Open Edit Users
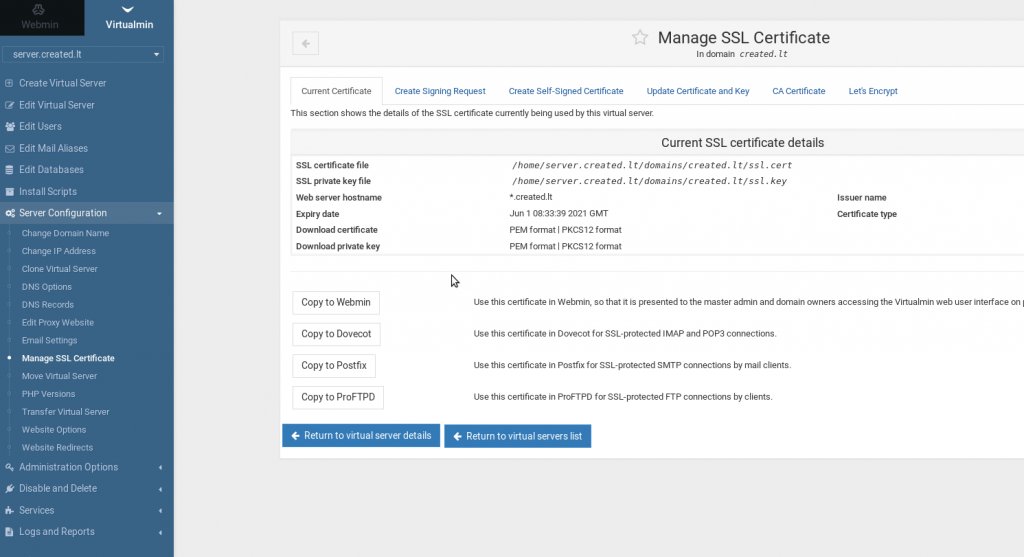 (40, 126)
